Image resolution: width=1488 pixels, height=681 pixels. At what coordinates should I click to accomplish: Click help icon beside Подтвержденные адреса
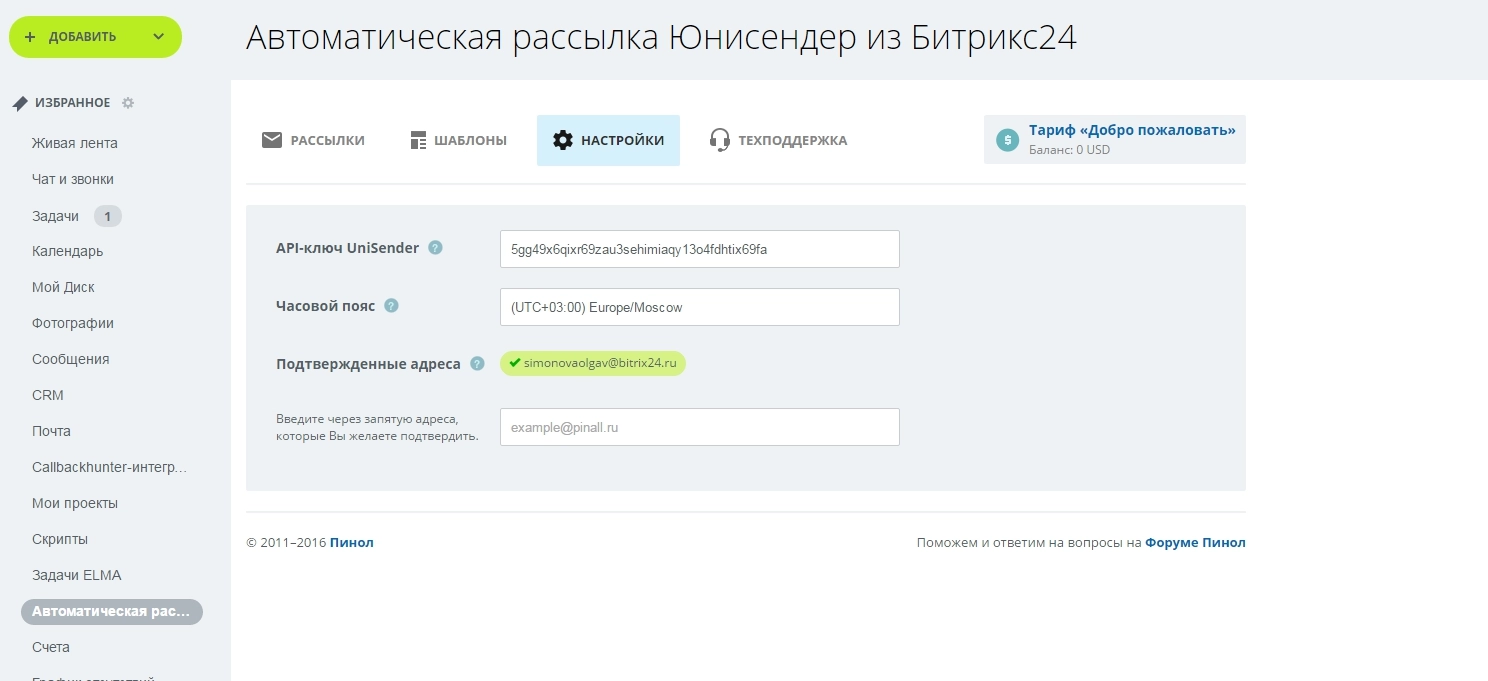pos(477,364)
